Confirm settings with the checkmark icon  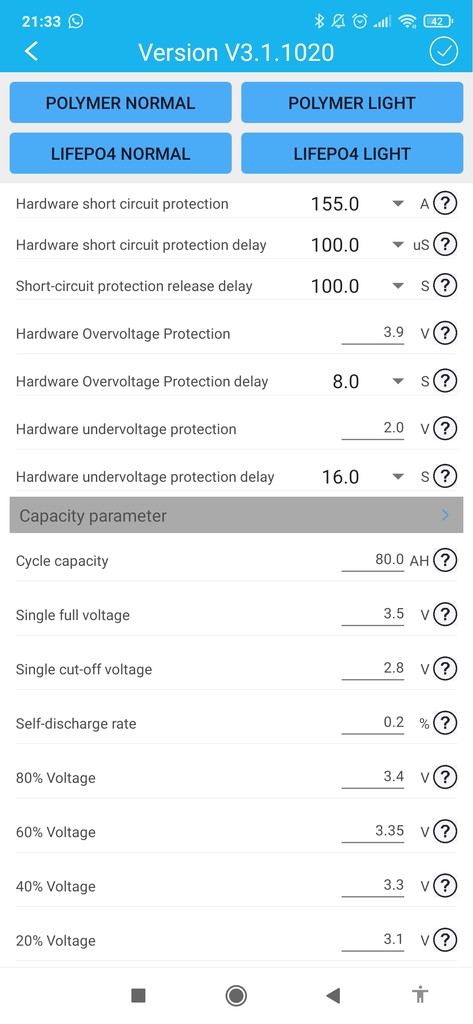click(x=444, y=52)
